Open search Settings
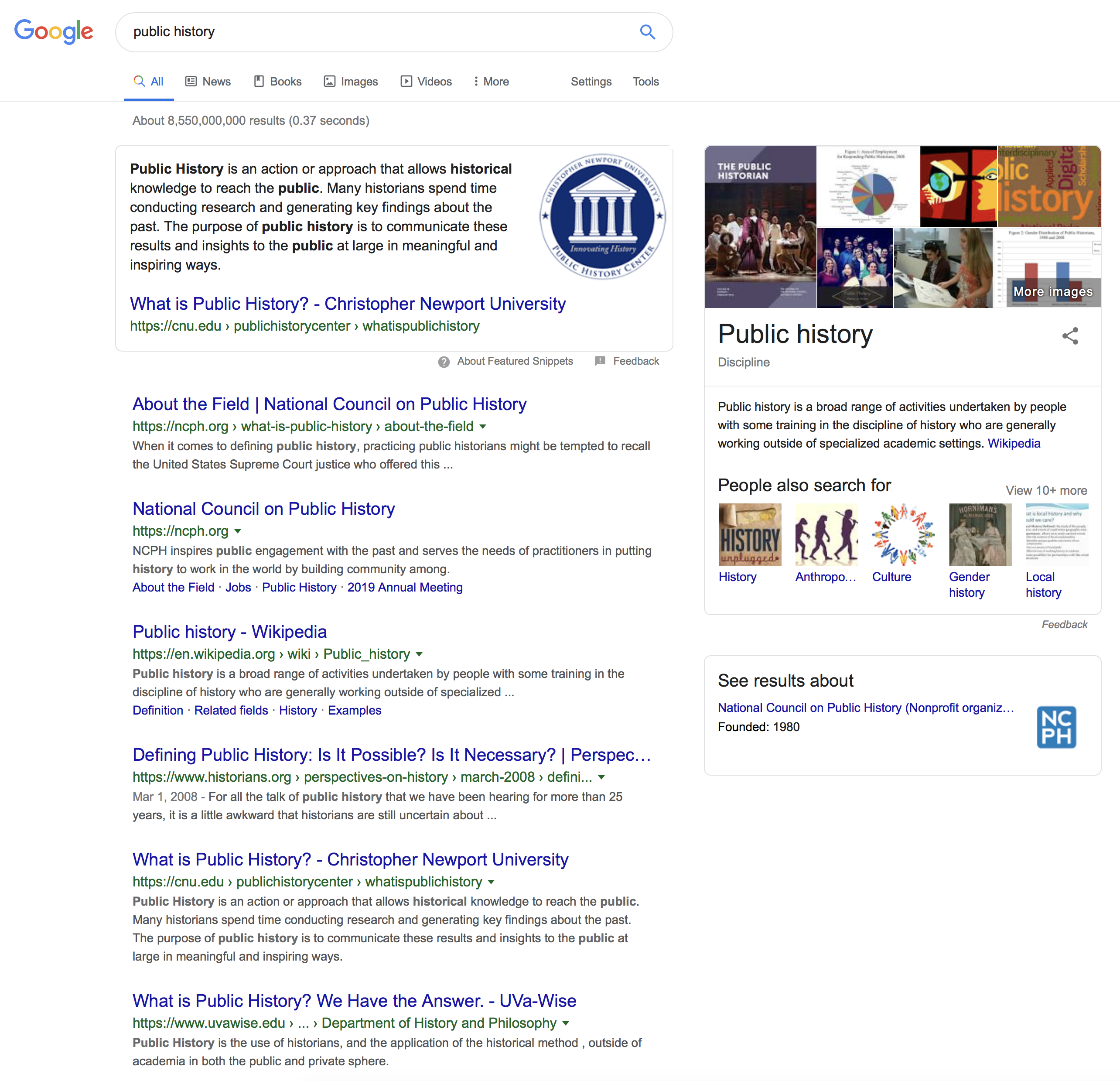 pyautogui.click(x=591, y=82)
